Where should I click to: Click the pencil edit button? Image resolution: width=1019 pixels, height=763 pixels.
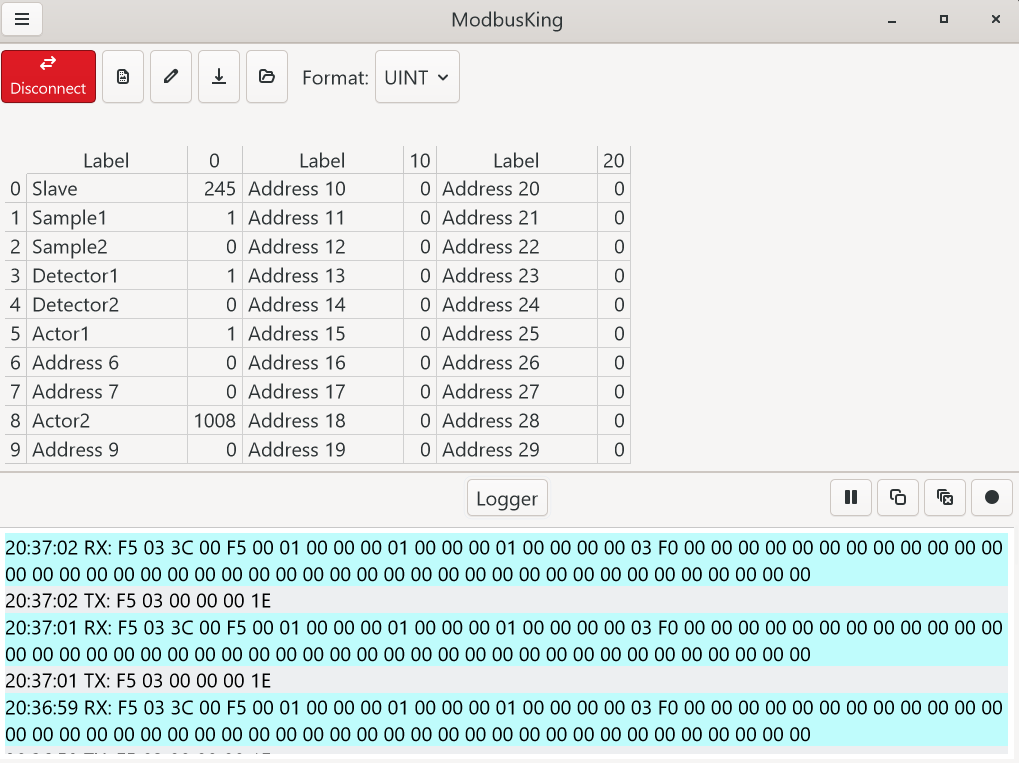[x=171, y=77]
